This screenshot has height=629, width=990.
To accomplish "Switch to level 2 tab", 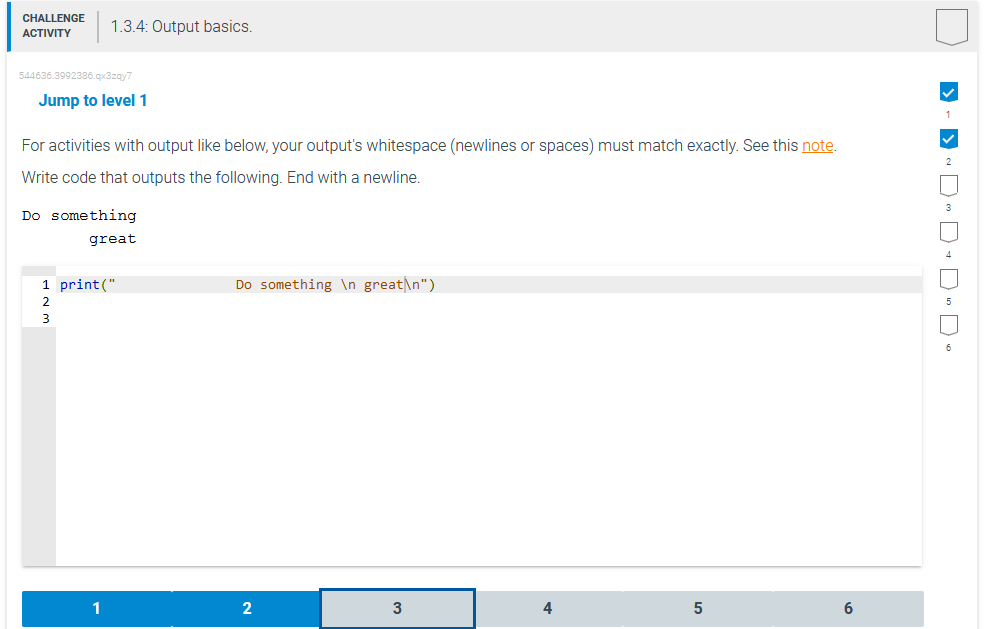I will [x=246, y=608].
